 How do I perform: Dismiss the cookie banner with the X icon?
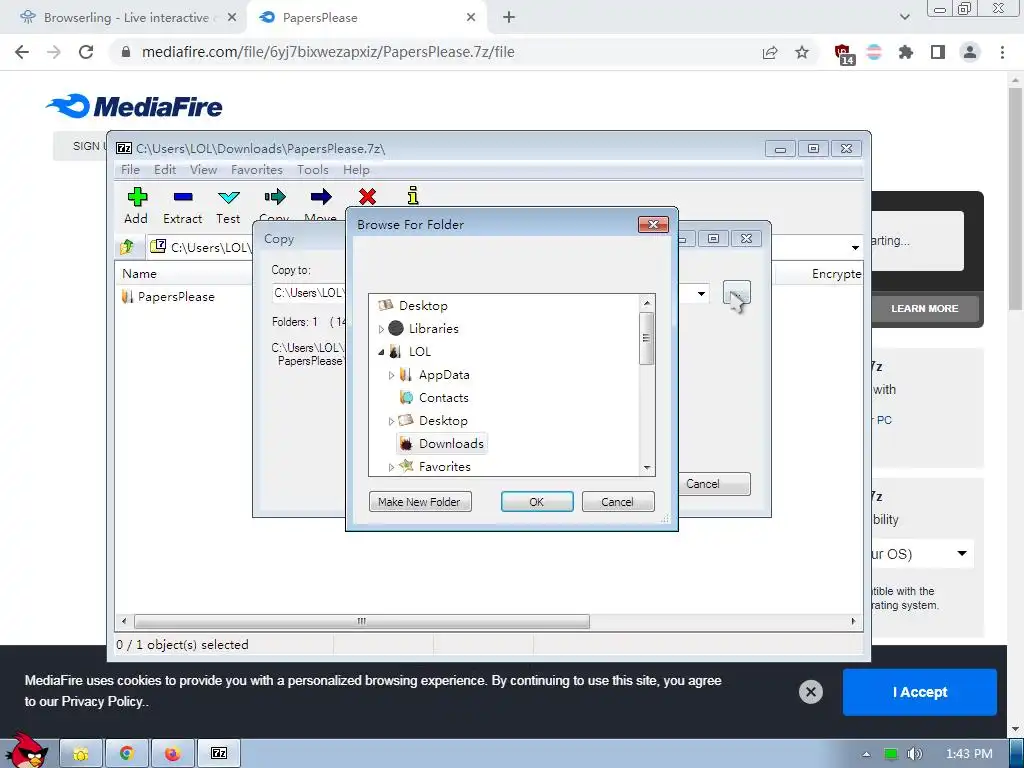click(810, 692)
